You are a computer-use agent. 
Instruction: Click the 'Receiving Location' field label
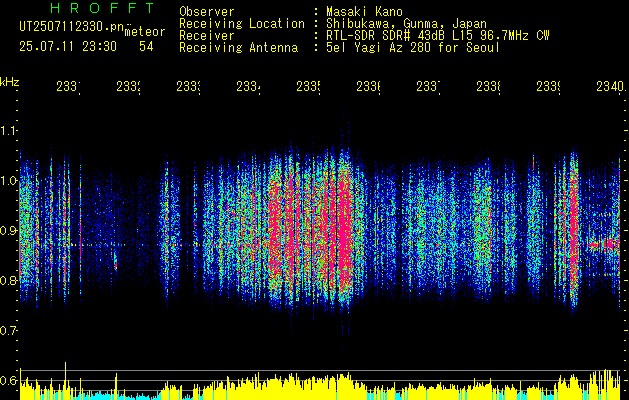(x=242, y=24)
